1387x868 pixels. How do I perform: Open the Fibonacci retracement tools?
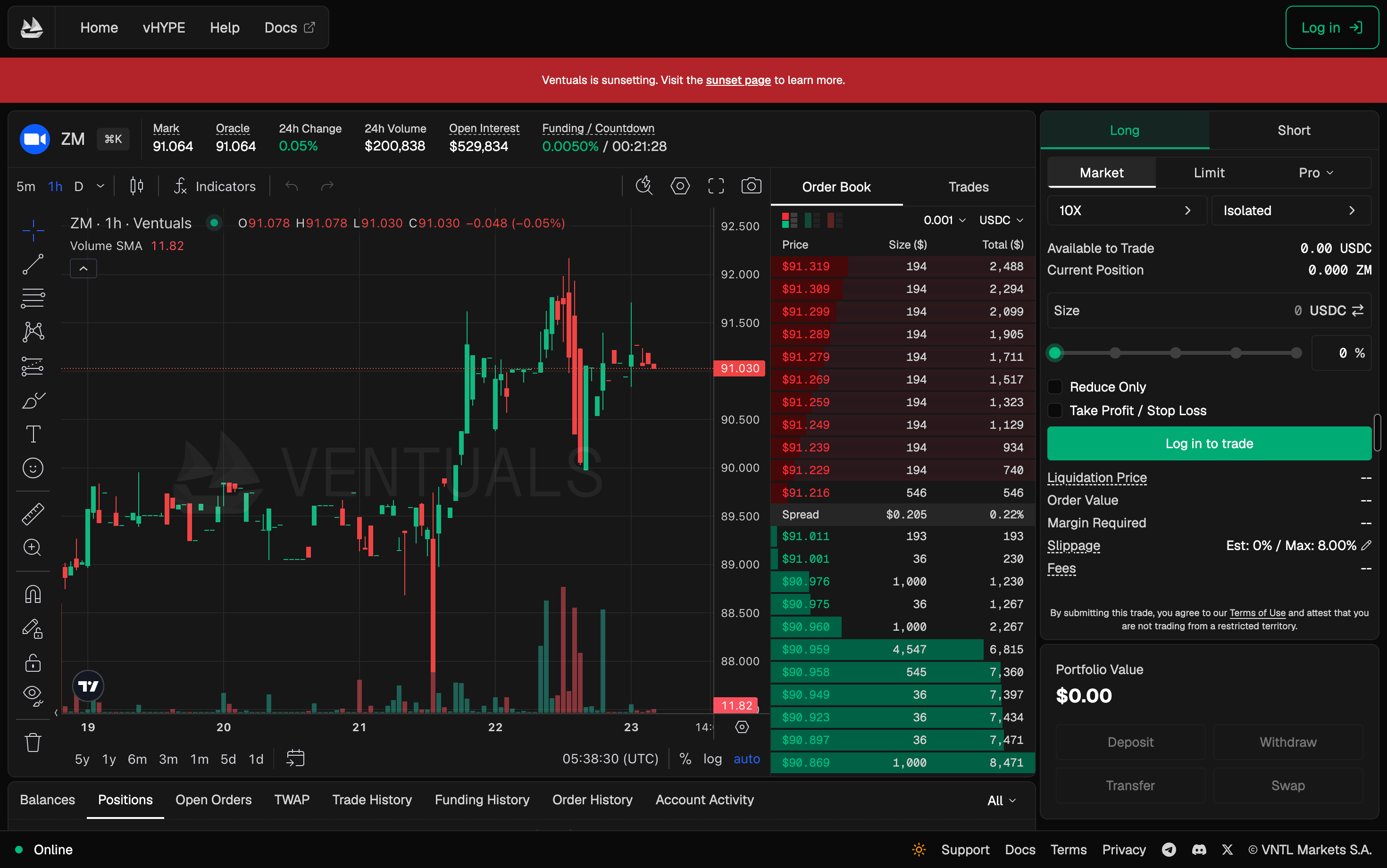pos(33,298)
